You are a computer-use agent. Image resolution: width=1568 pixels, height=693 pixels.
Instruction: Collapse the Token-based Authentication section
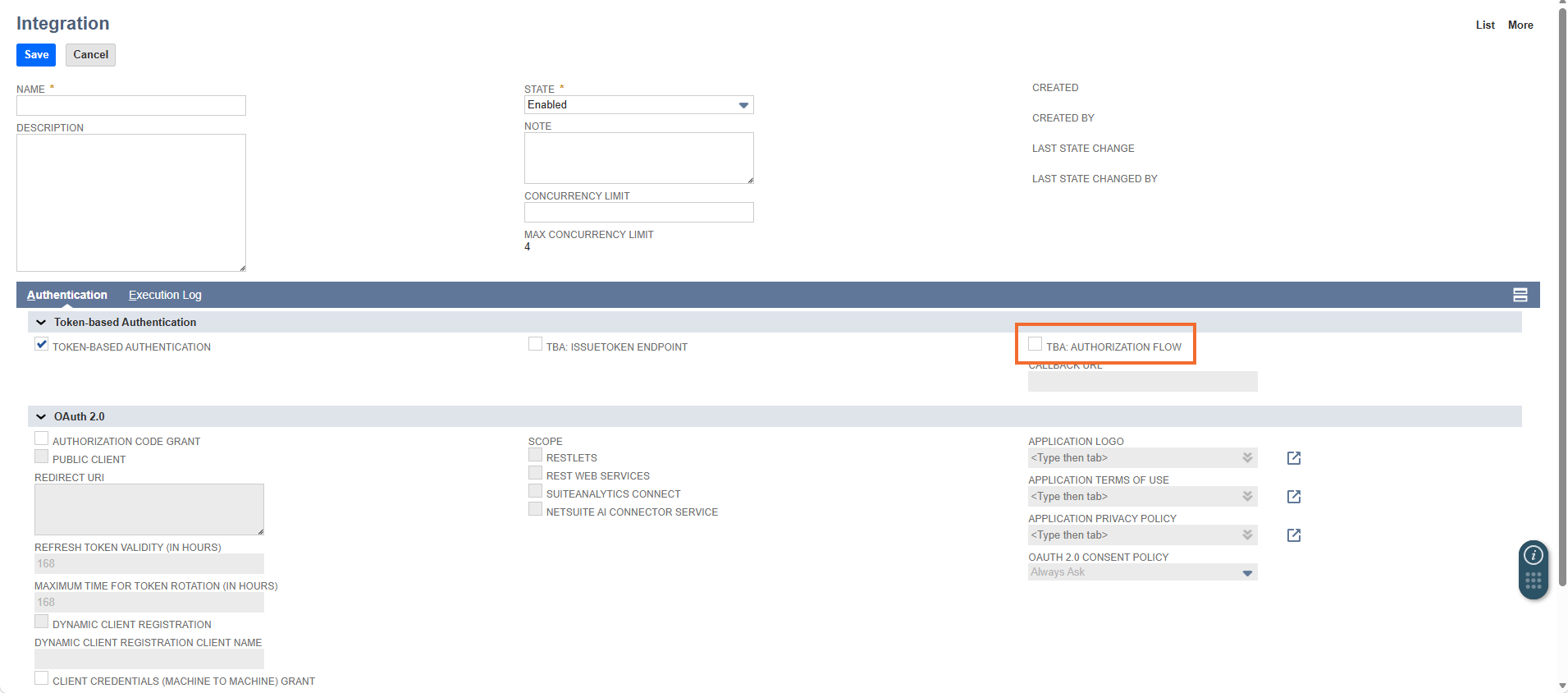point(41,323)
